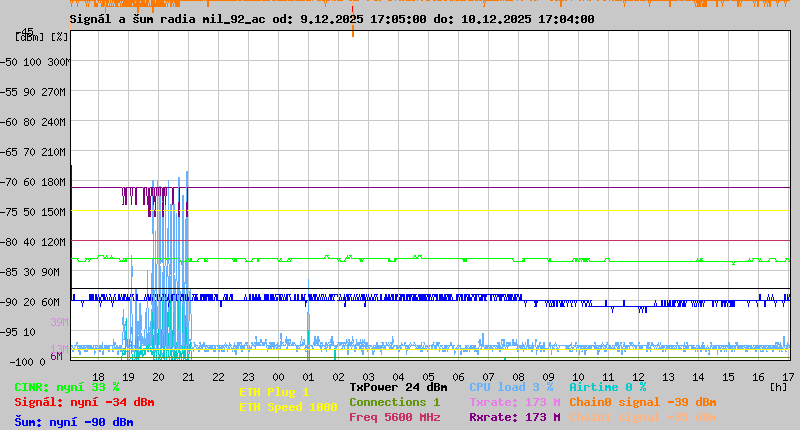800x430 pixels.
Task: Select the TxPower 24 dBm label
Action: (x=398, y=387)
